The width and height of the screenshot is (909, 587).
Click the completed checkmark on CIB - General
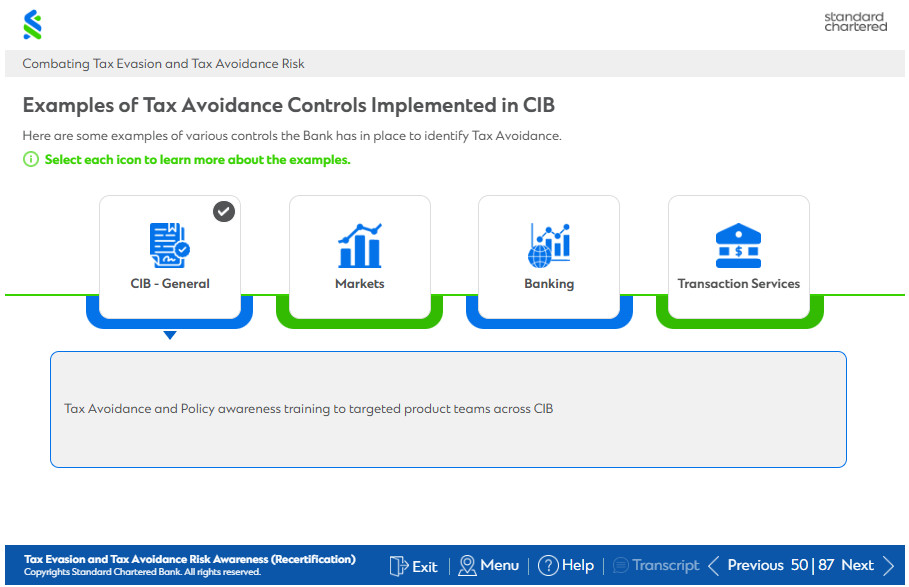(224, 212)
